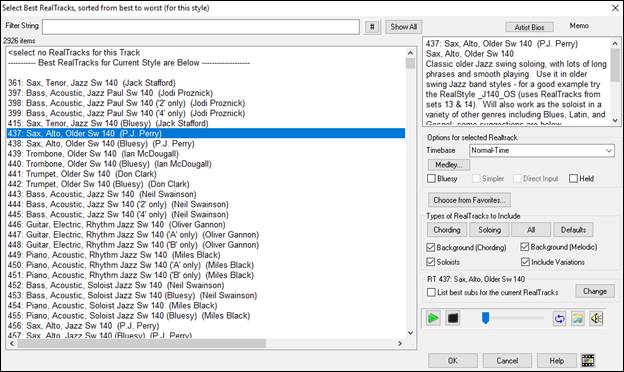
Task: Select the Chording type button
Action: (447, 230)
